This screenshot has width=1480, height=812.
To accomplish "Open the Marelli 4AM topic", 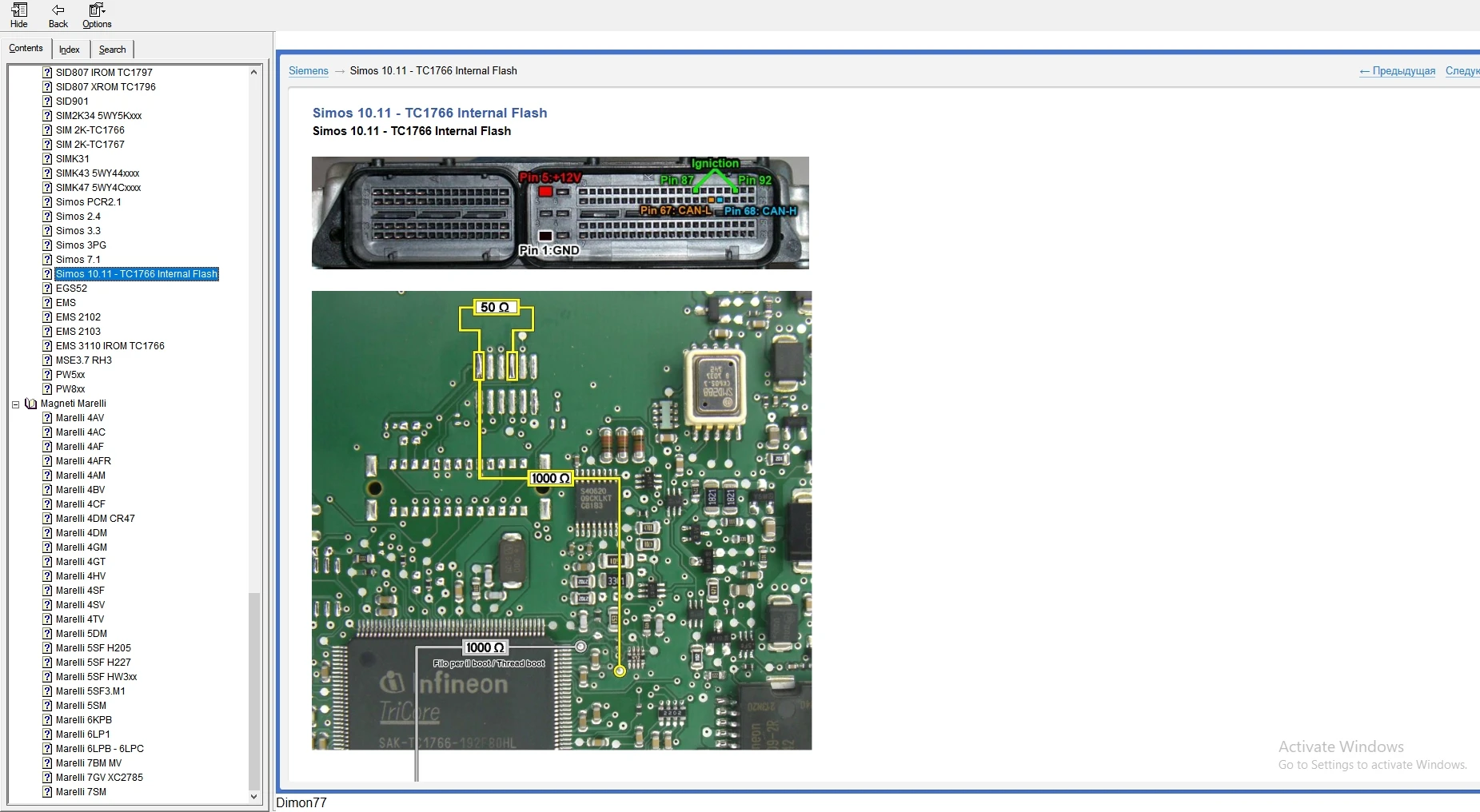I will (x=81, y=476).
